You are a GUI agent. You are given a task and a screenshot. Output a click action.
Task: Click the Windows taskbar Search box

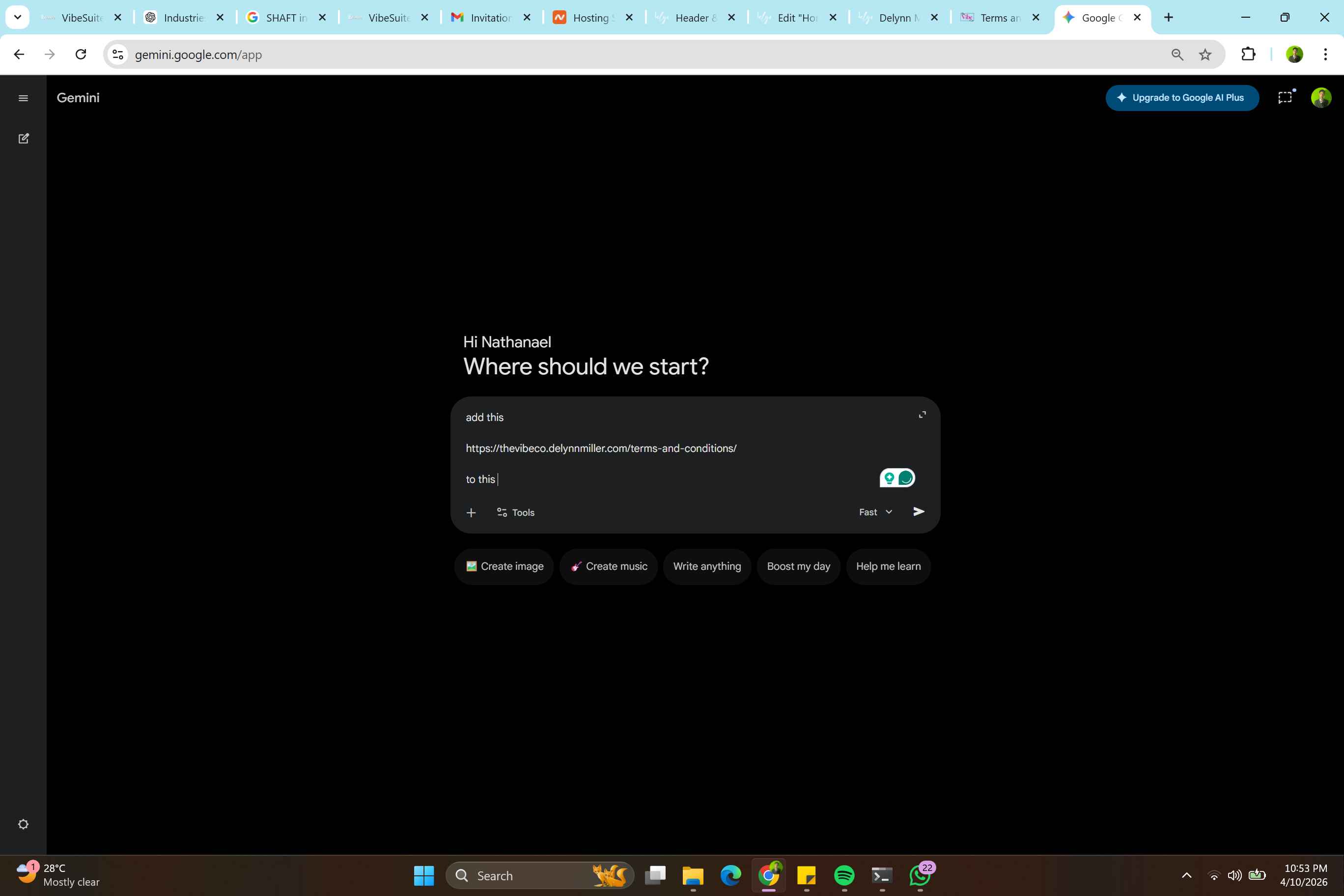click(539, 875)
